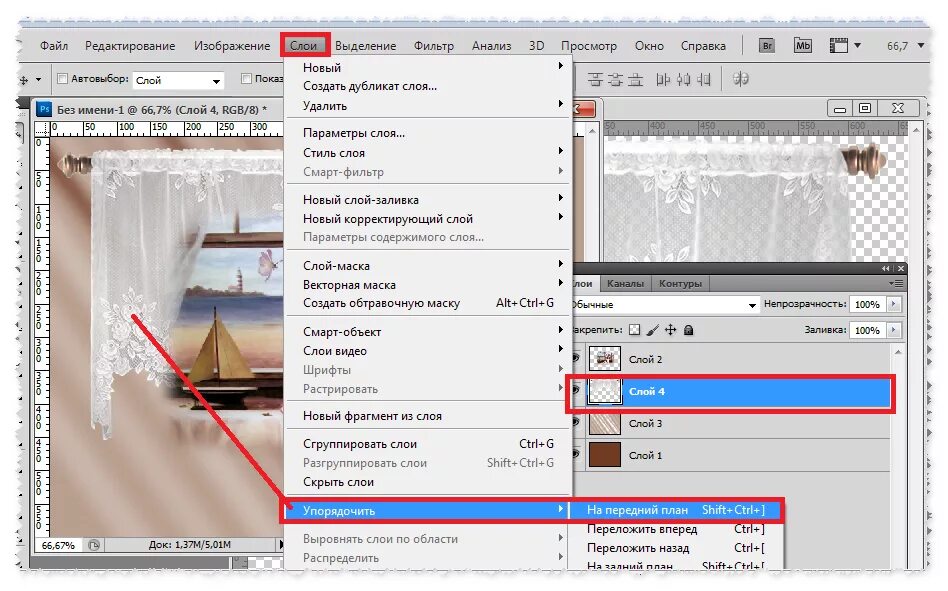The height and width of the screenshot is (591, 948).
Task: Click the 66,67% status bar zoom field
Action: [59, 545]
